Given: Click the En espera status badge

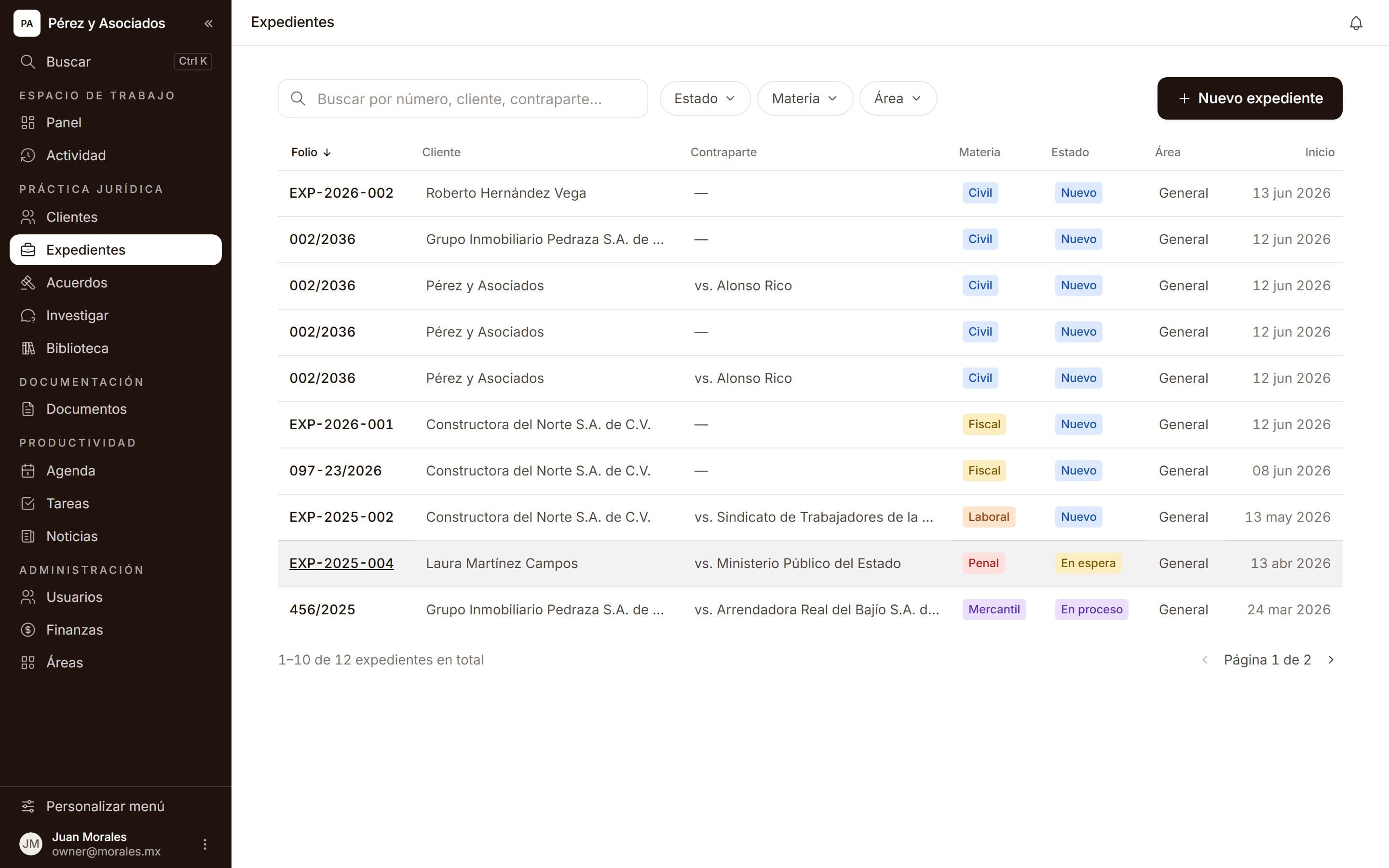Looking at the screenshot, I should [1088, 563].
